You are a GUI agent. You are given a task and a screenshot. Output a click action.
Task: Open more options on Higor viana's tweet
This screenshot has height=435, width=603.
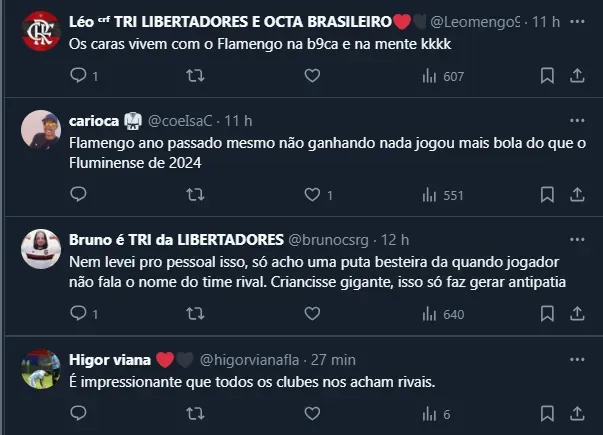577,359
